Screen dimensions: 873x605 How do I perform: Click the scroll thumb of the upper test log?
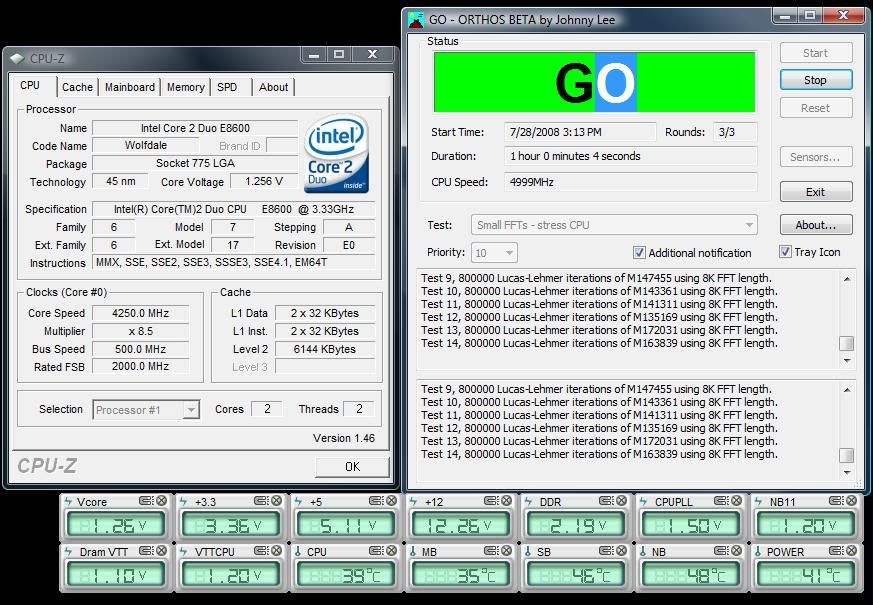click(846, 343)
